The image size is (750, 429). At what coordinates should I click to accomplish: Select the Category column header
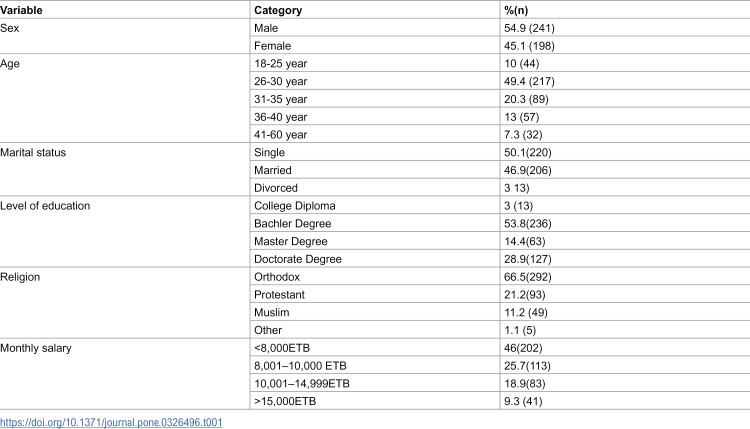(278, 10)
